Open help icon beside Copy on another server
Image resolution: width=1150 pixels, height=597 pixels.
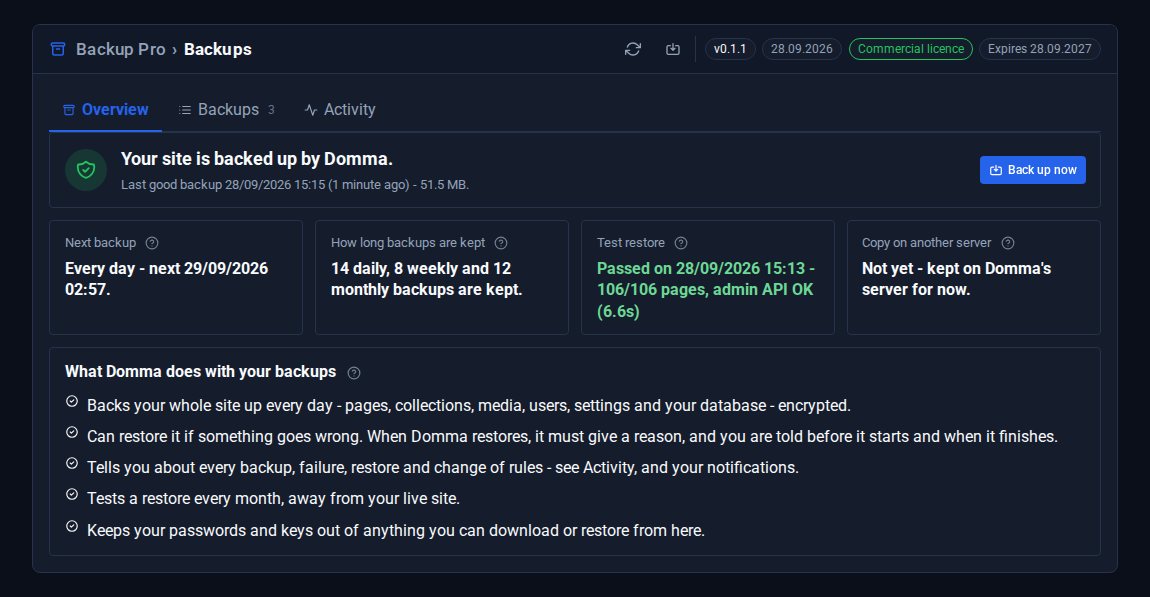[1008, 243]
